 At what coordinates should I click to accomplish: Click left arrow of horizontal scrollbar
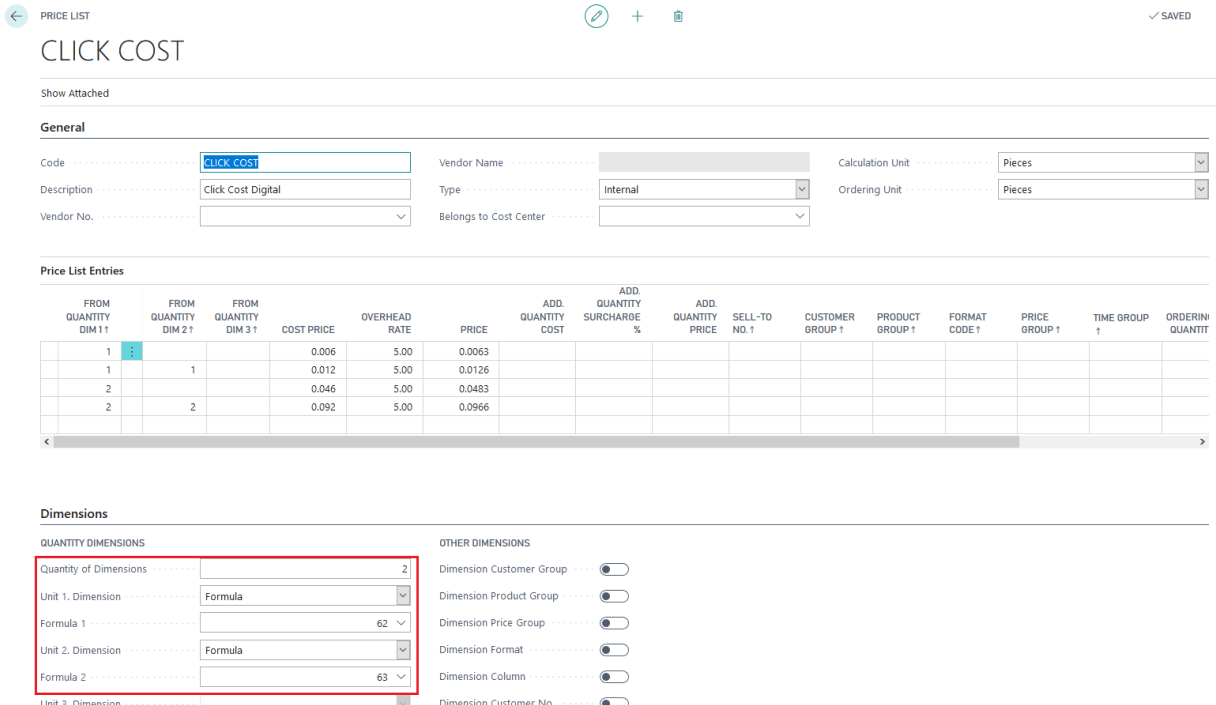click(x=46, y=441)
